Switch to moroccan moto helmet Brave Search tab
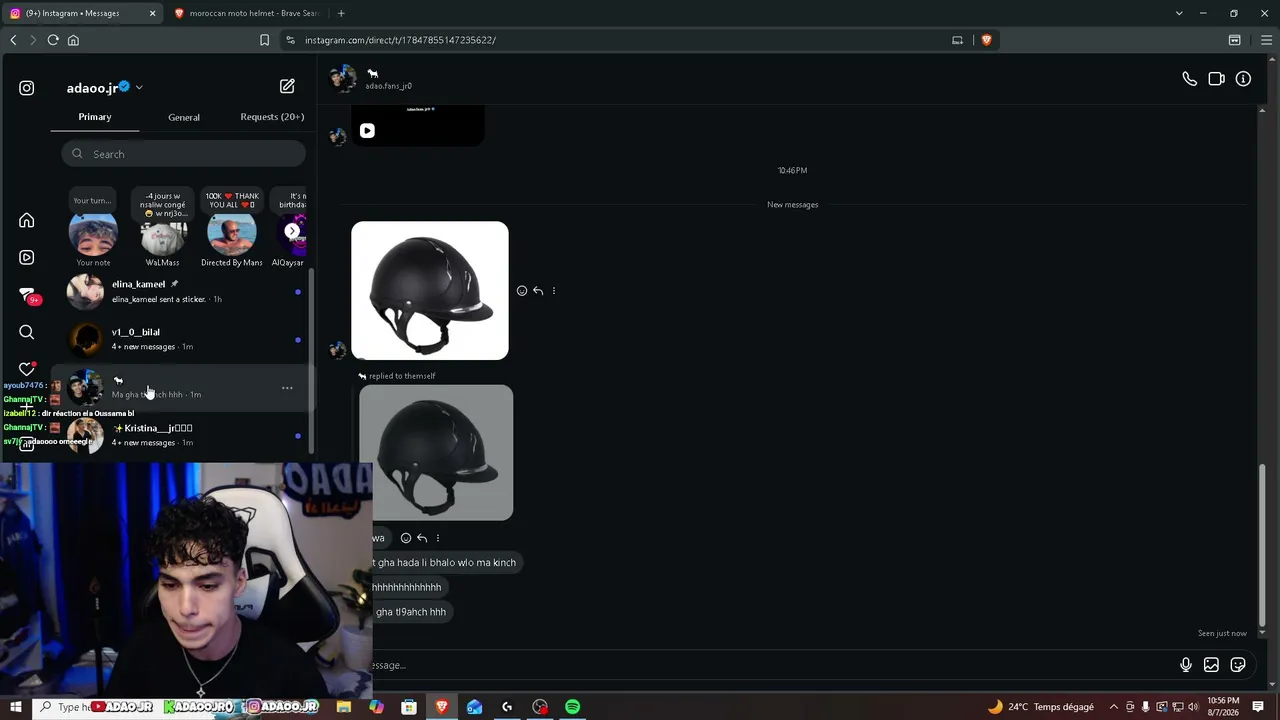Viewport: 1280px width, 720px height. [246, 13]
